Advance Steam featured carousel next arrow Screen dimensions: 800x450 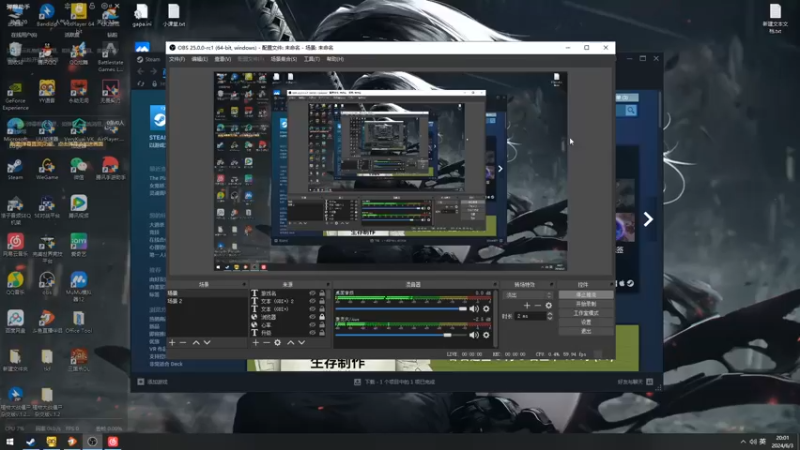(x=648, y=219)
